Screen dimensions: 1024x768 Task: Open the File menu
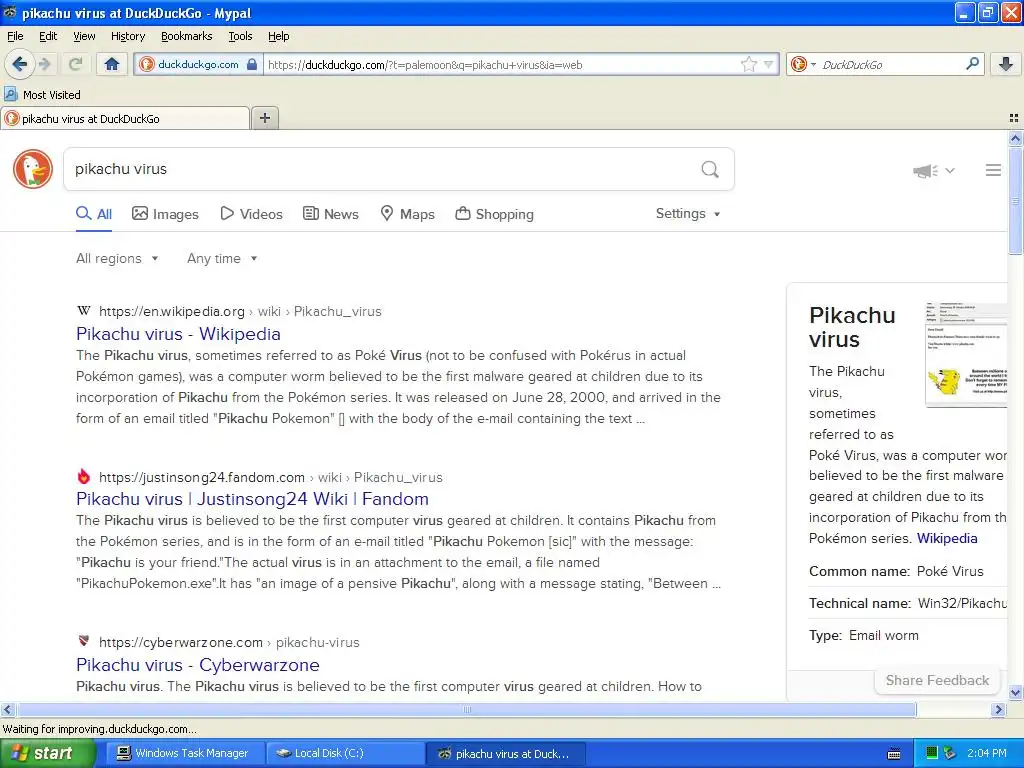(x=15, y=36)
